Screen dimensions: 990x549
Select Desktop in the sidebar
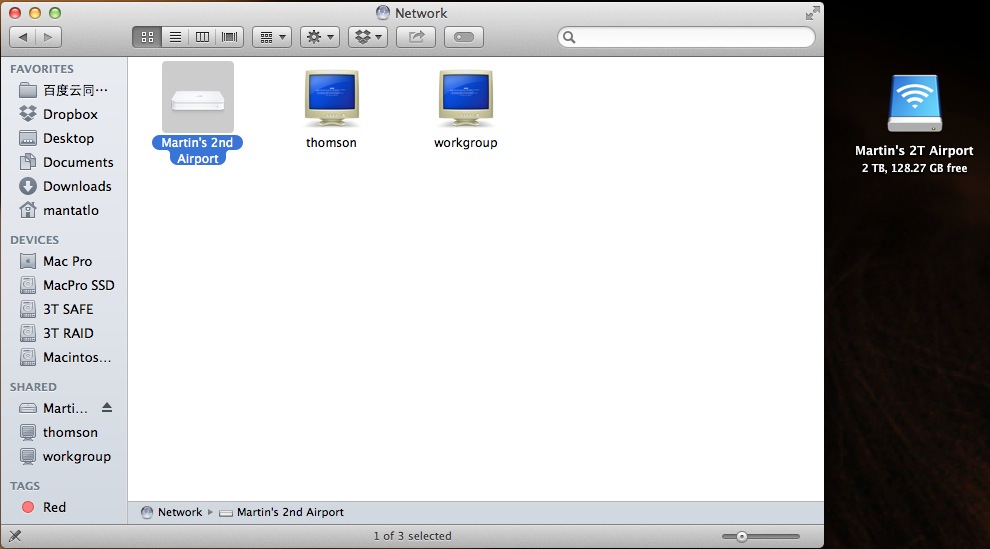64,138
